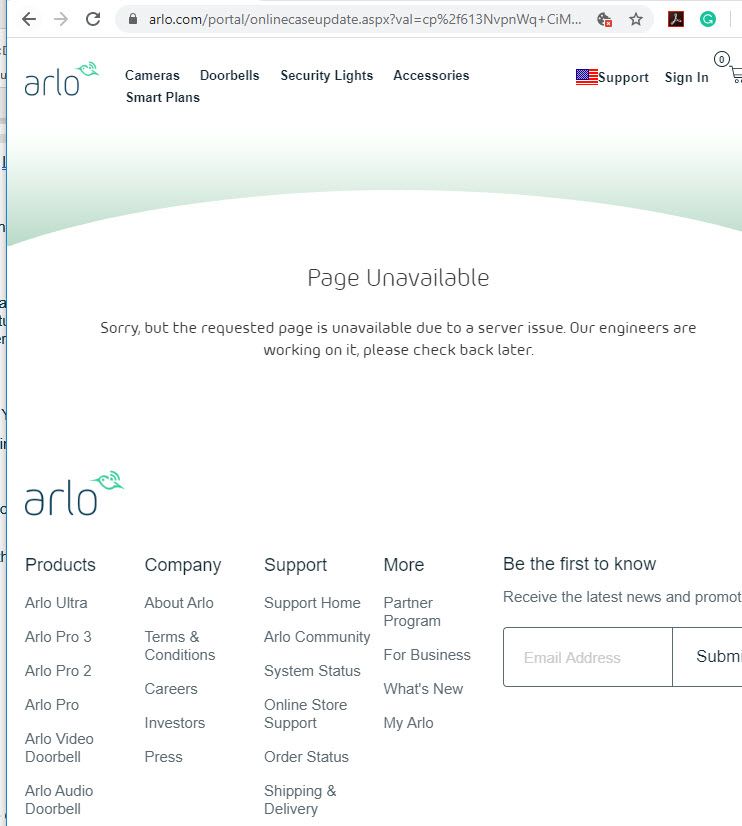This screenshot has height=826, width=742.
Task: Open the My Arlo link
Action: click(409, 723)
